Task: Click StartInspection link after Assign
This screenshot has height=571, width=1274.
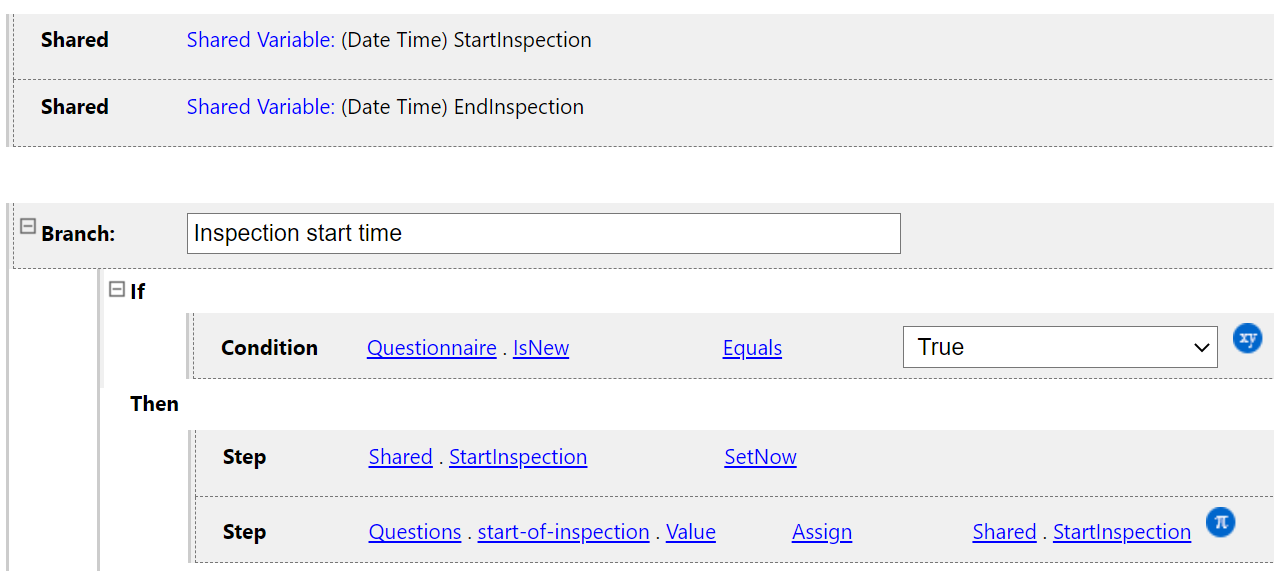Action: [x=1121, y=532]
